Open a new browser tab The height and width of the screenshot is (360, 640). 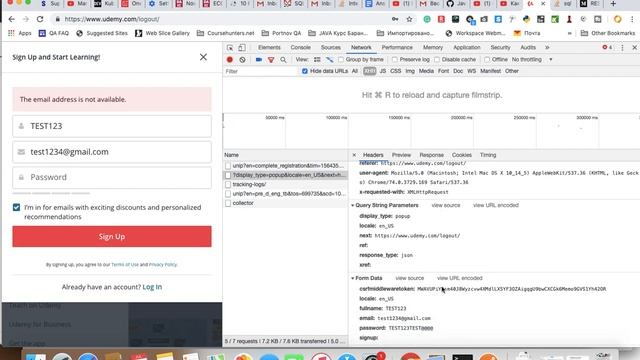click(613, 4)
